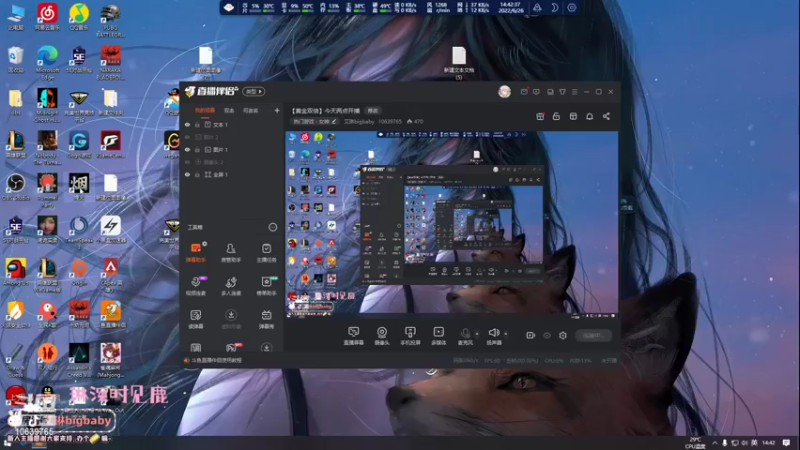Screen dimensions: 800x450
Task: Click the go-live button at bottom right
Action: coord(593,335)
